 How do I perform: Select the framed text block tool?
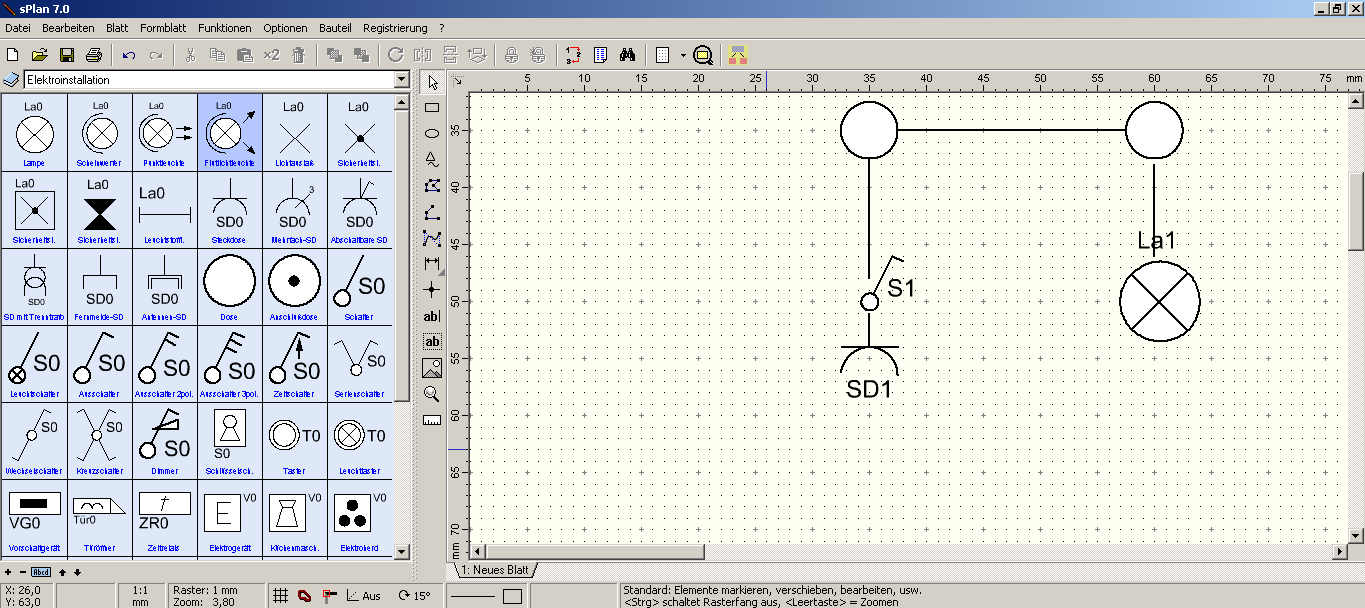[432, 342]
